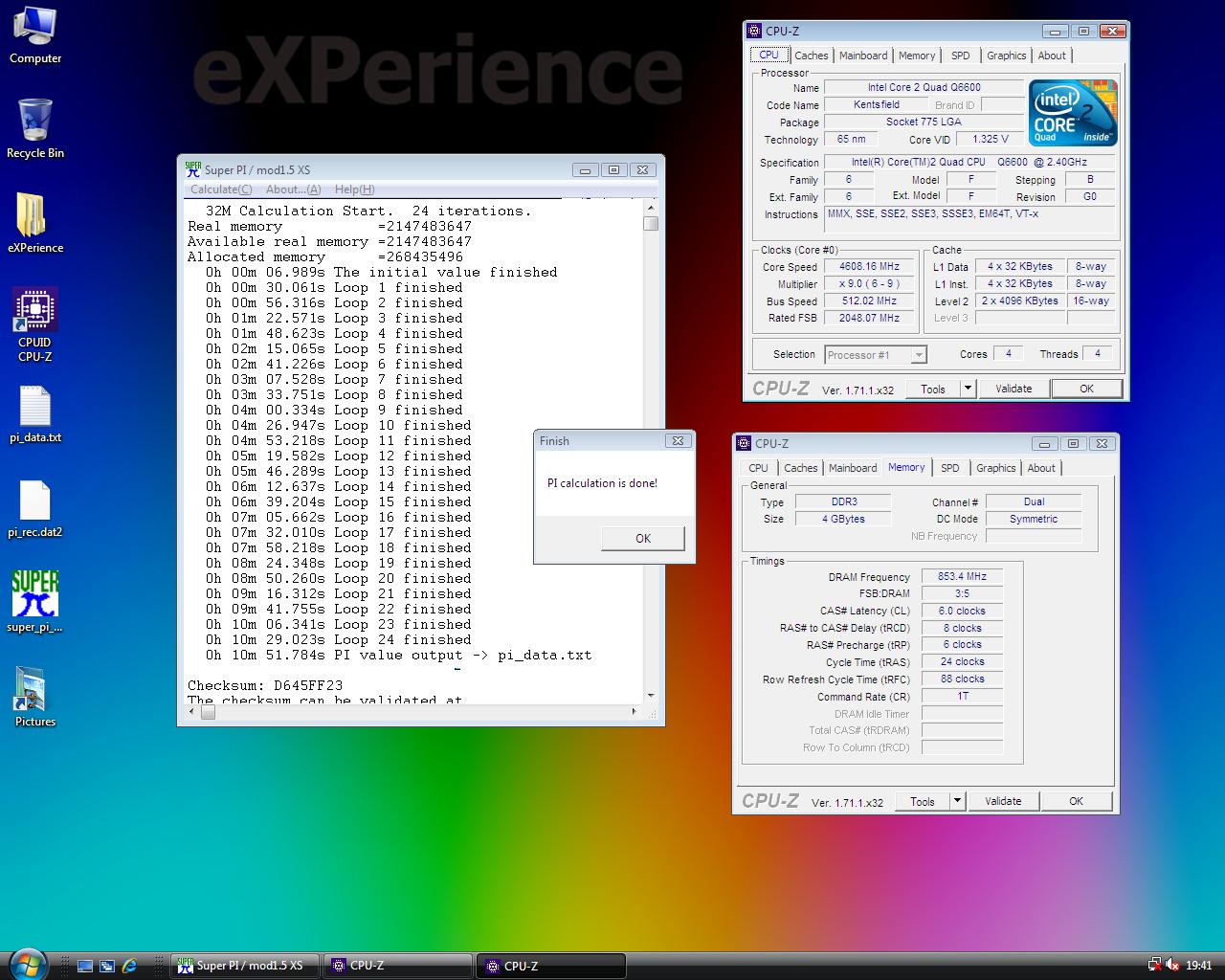Expand the Processor #1 selection dropdown
This screenshot has height=980, width=1225.
[x=919, y=355]
